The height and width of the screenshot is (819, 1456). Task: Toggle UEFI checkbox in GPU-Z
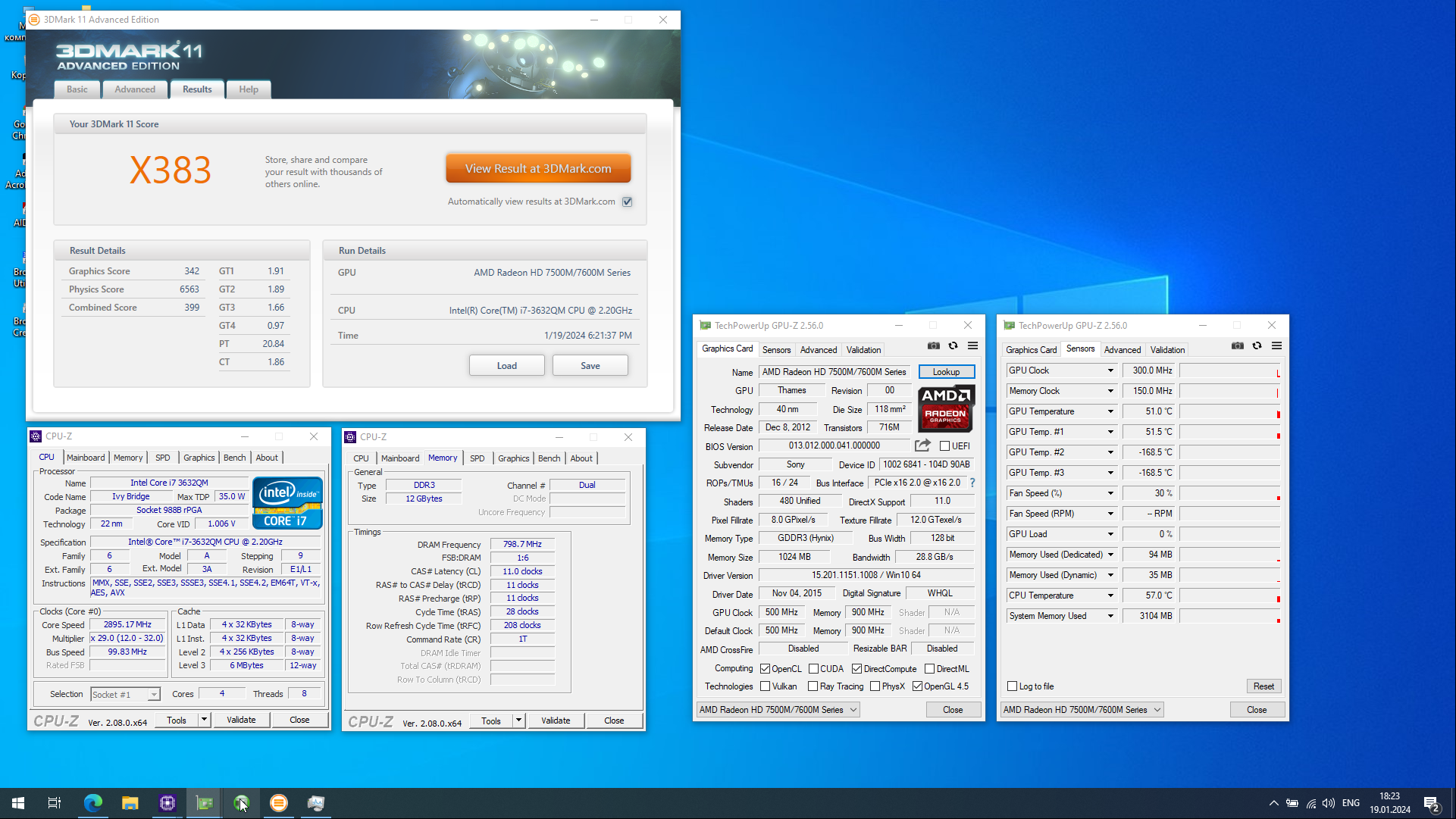click(x=944, y=446)
